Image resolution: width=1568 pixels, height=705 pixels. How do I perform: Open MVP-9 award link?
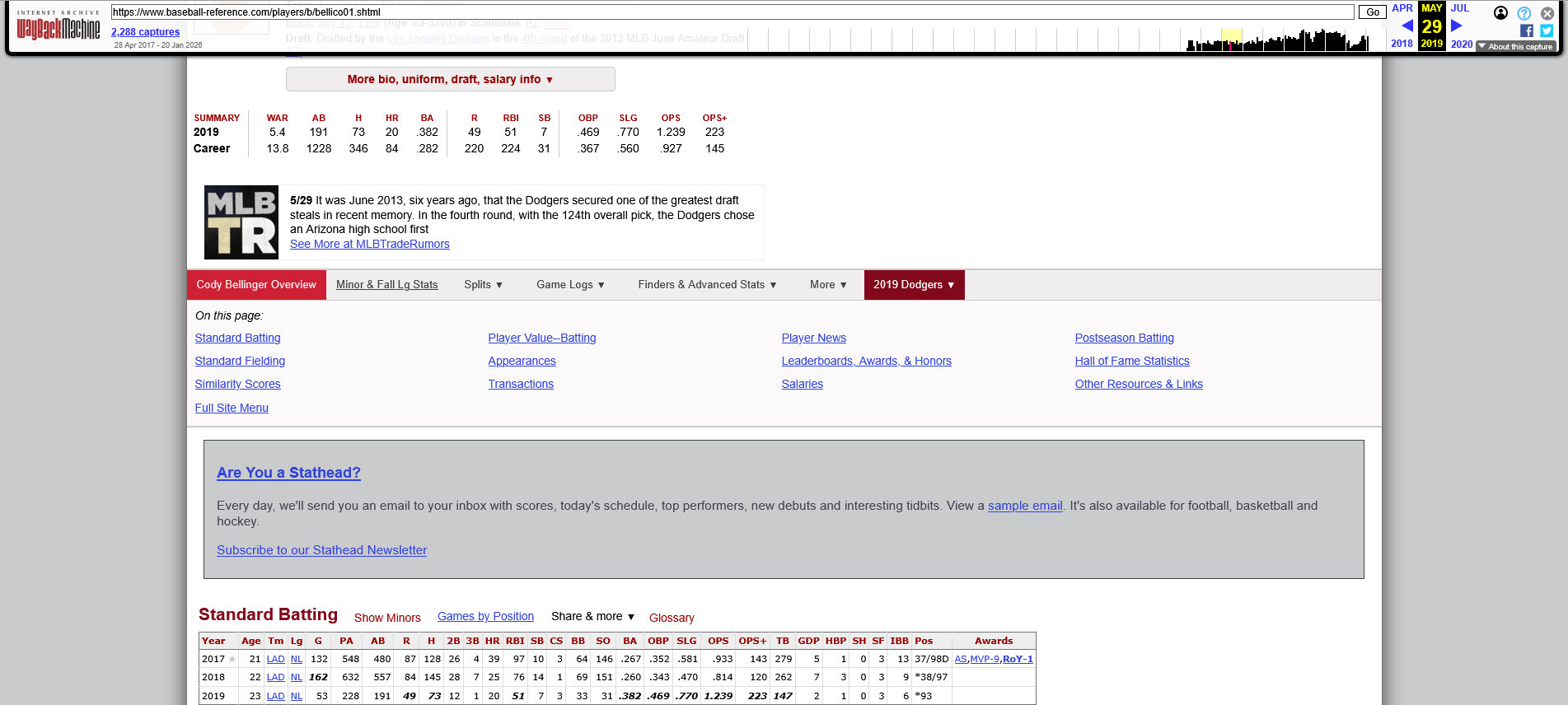point(985,659)
